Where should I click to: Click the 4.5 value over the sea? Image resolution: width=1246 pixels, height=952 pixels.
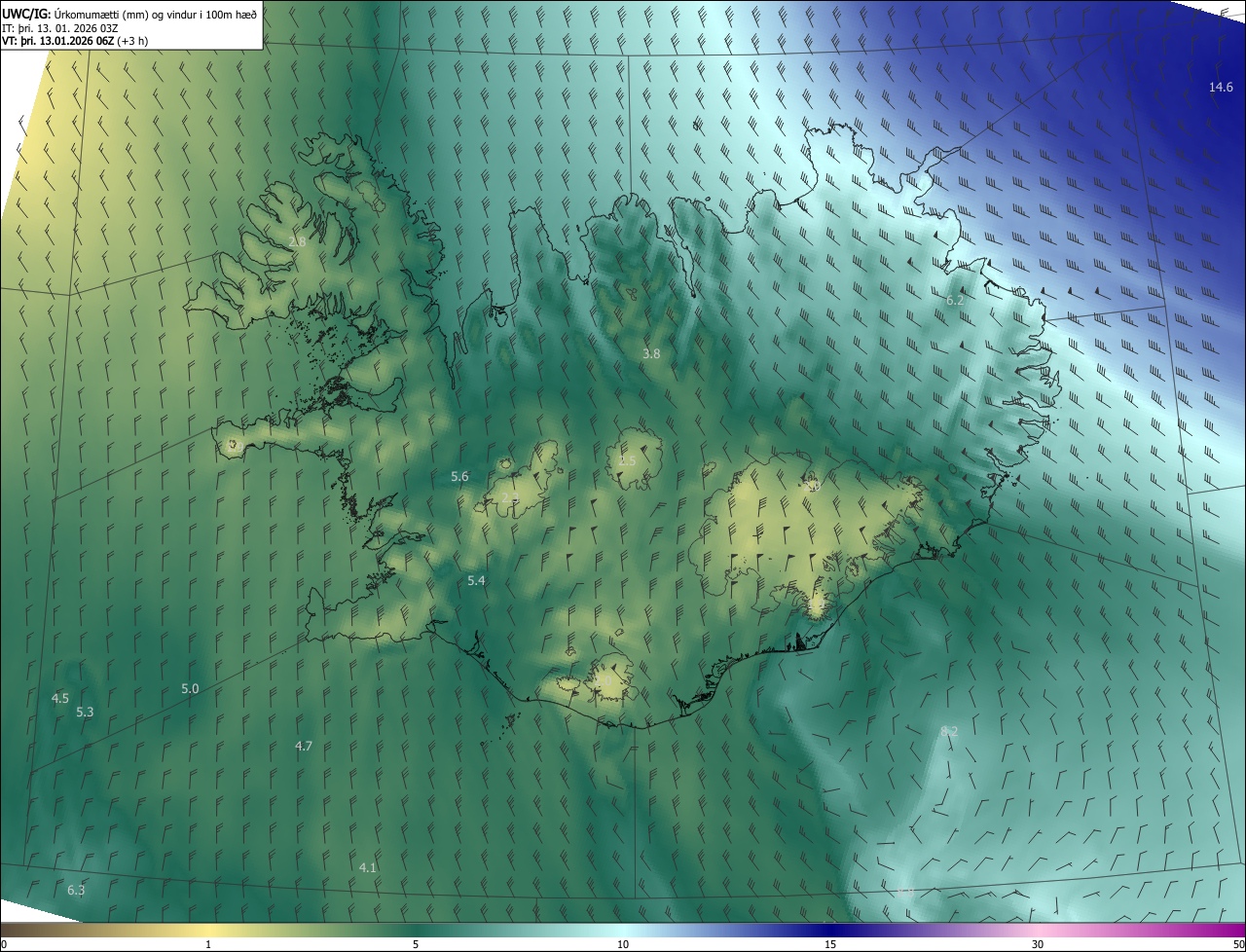(60, 698)
